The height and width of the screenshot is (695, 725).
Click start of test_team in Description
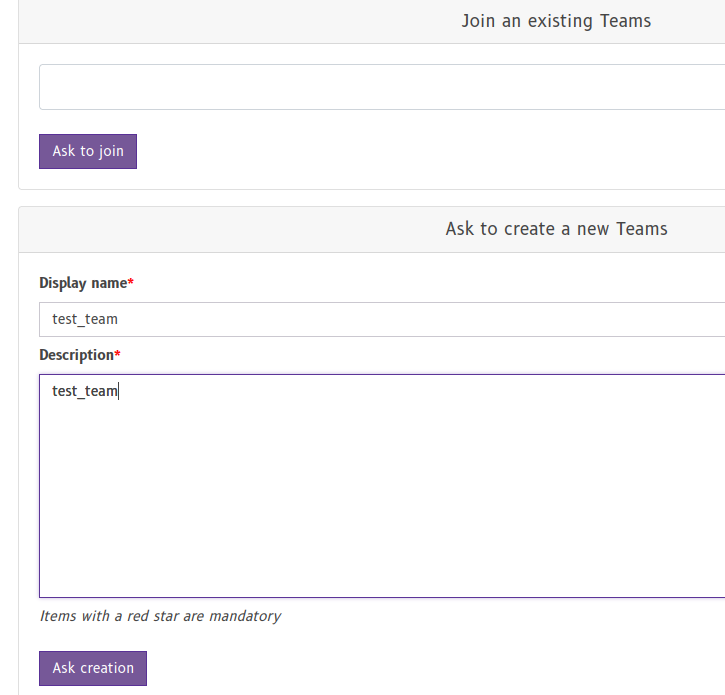pos(53,392)
